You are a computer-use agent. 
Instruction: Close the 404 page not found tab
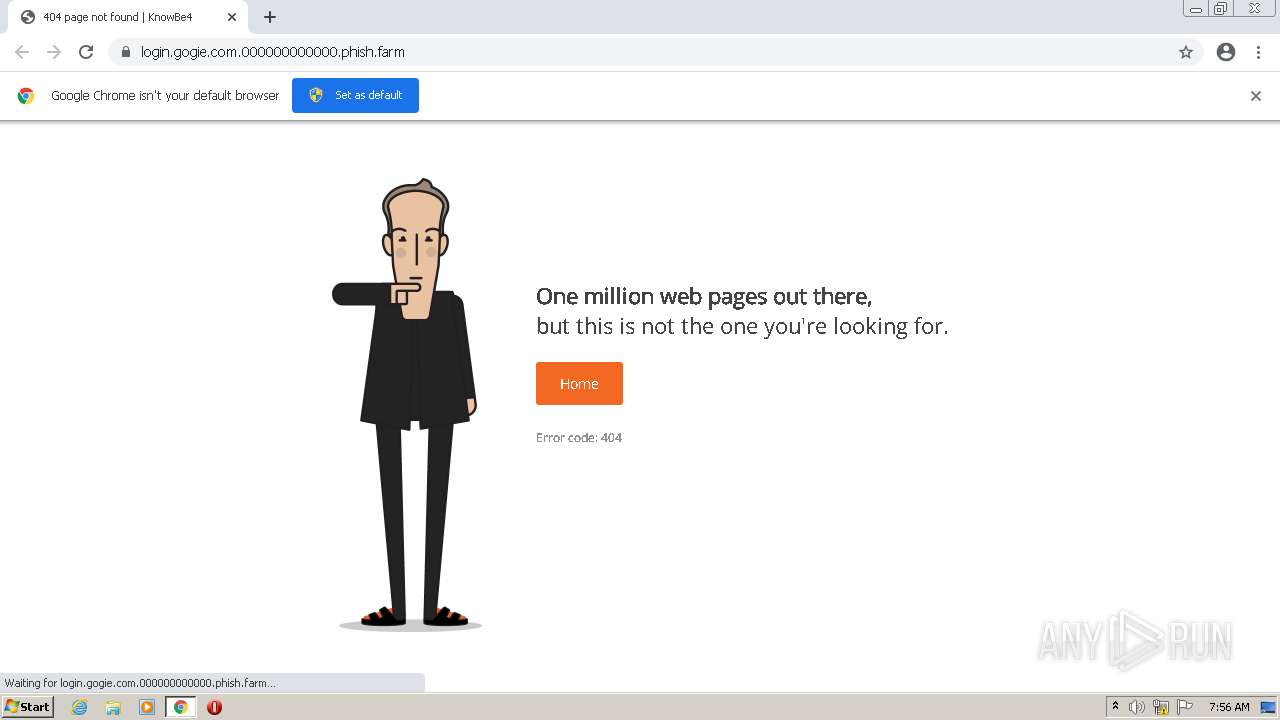[232, 17]
